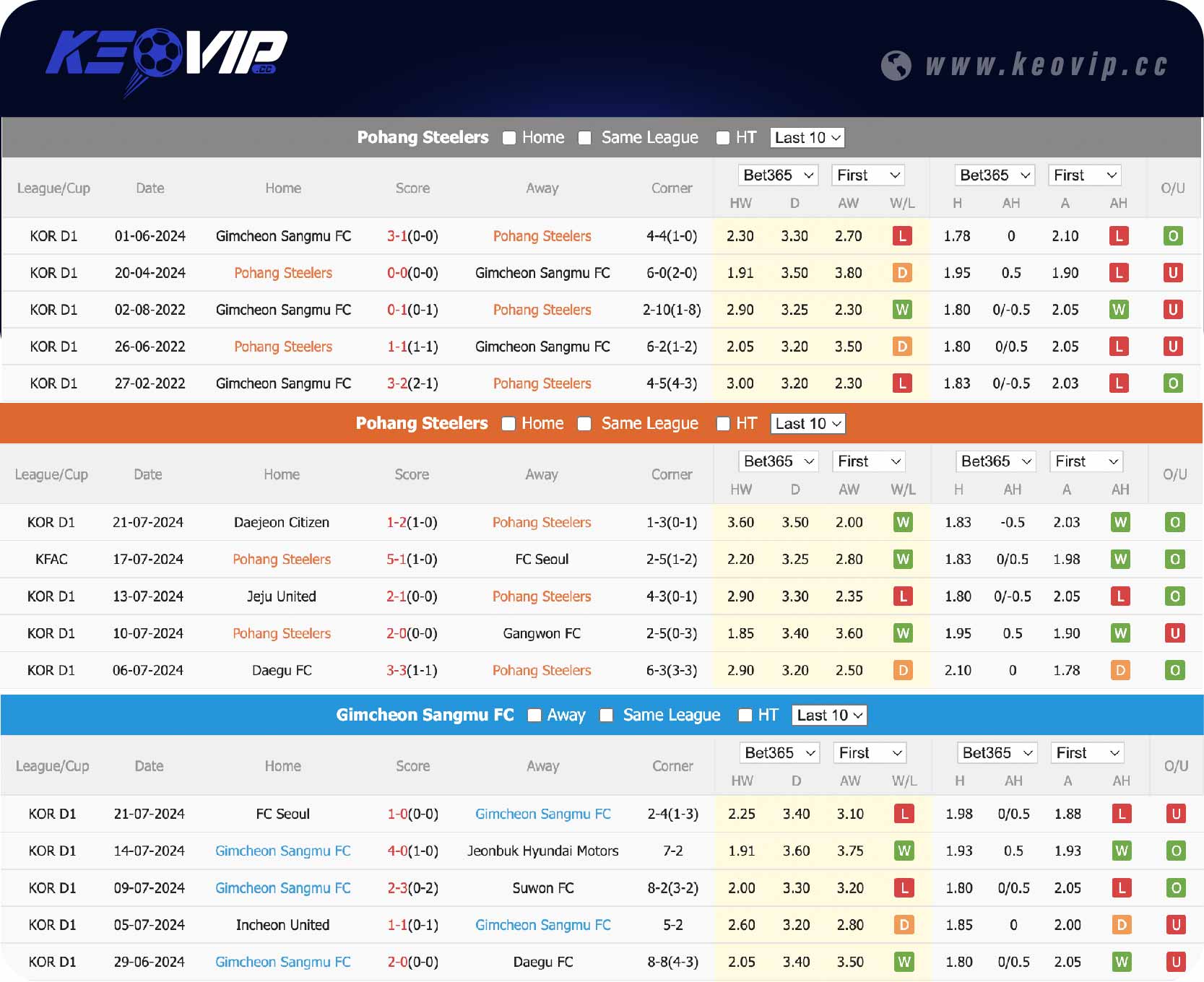Visit the www.keovip.cc website link
The height and width of the screenshot is (982, 1204).
tap(1046, 65)
